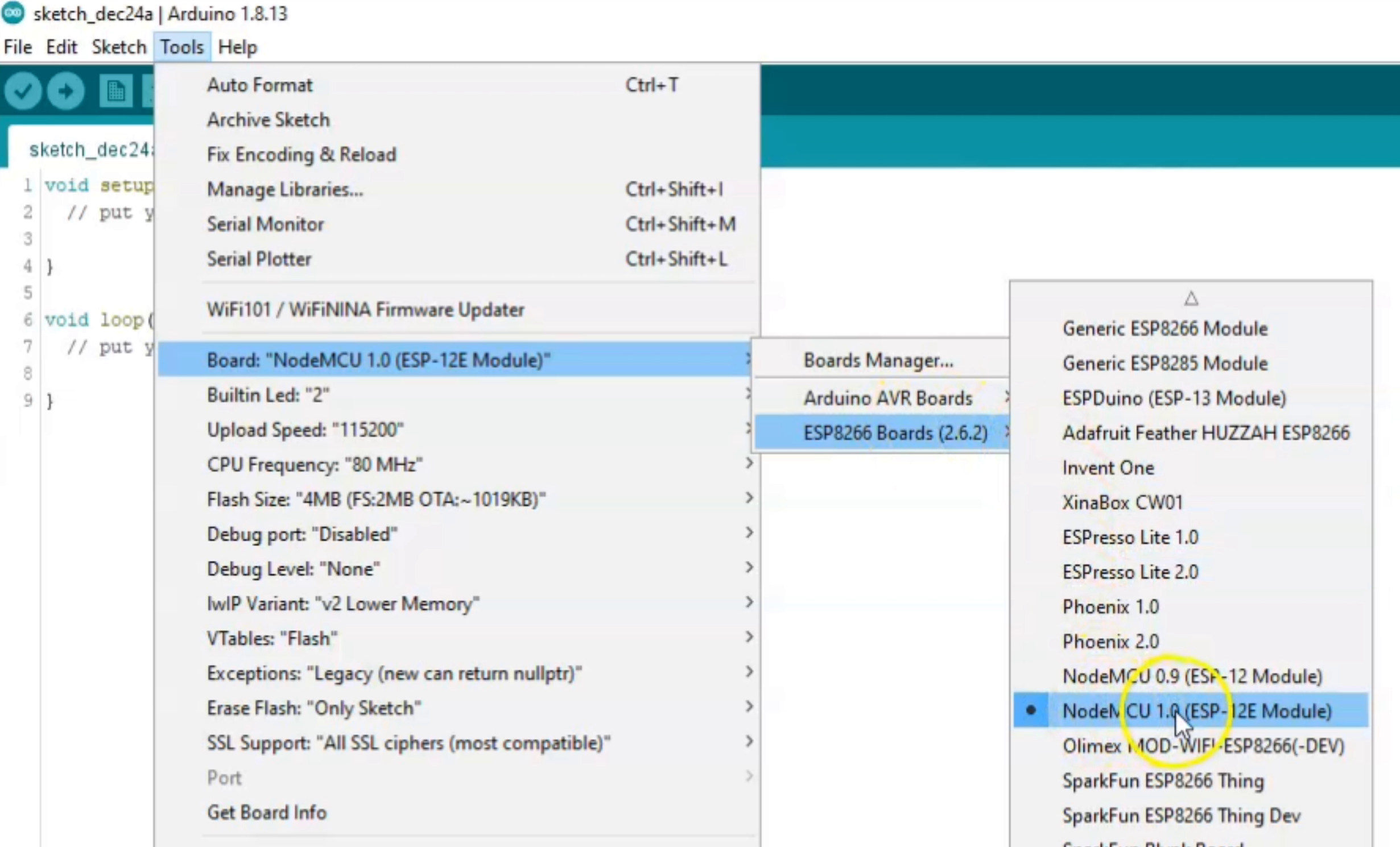Open the Help menu

pos(237,47)
